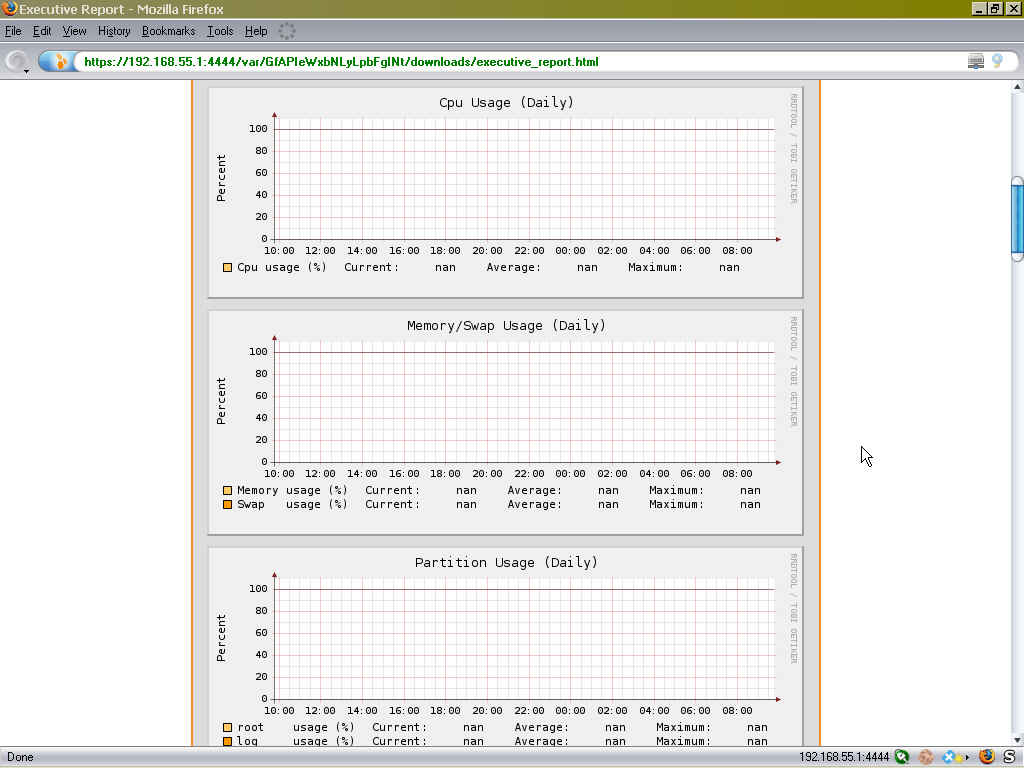Click the green check icon in status bar
This screenshot has width=1024, height=768.
click(x=902, y=757)
